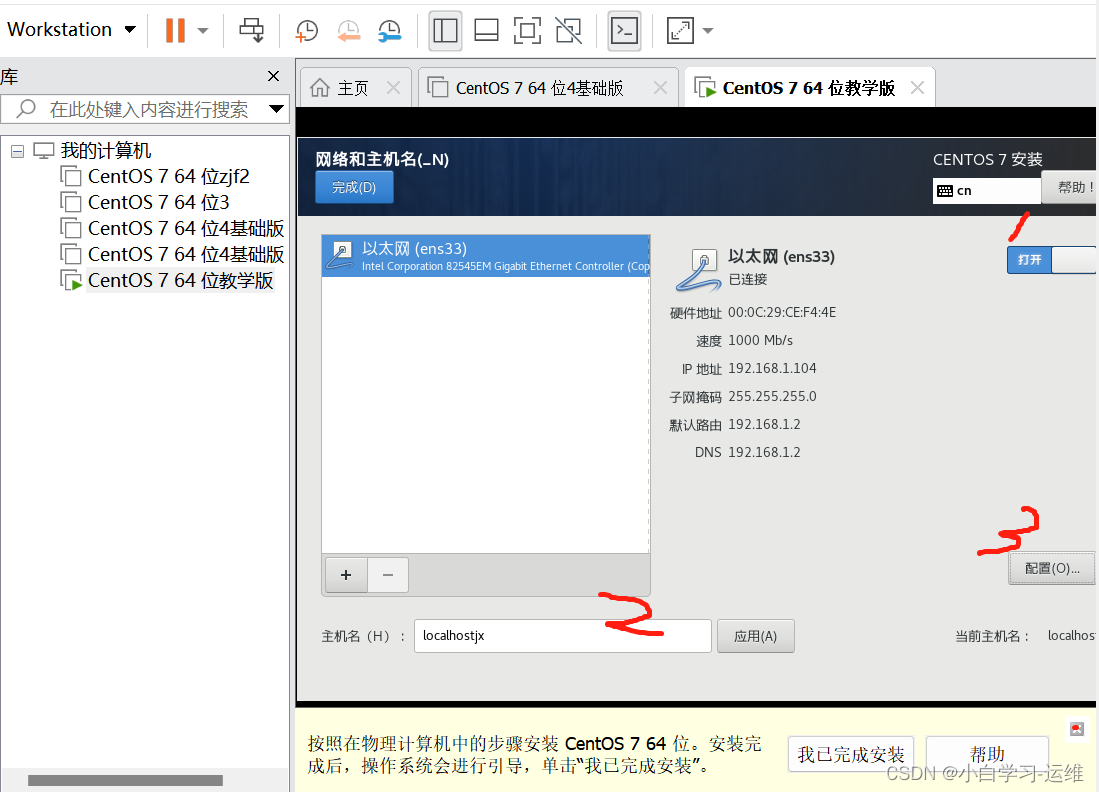The width and height of the screenshot is (1099, 792).
Task: Switch to Unity mode
Action: click(568, 30)
